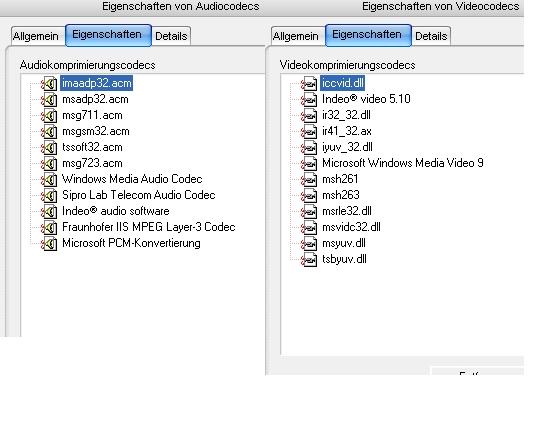Click the tsbyuv.dll video codec icon

click(x=309, y=260)
